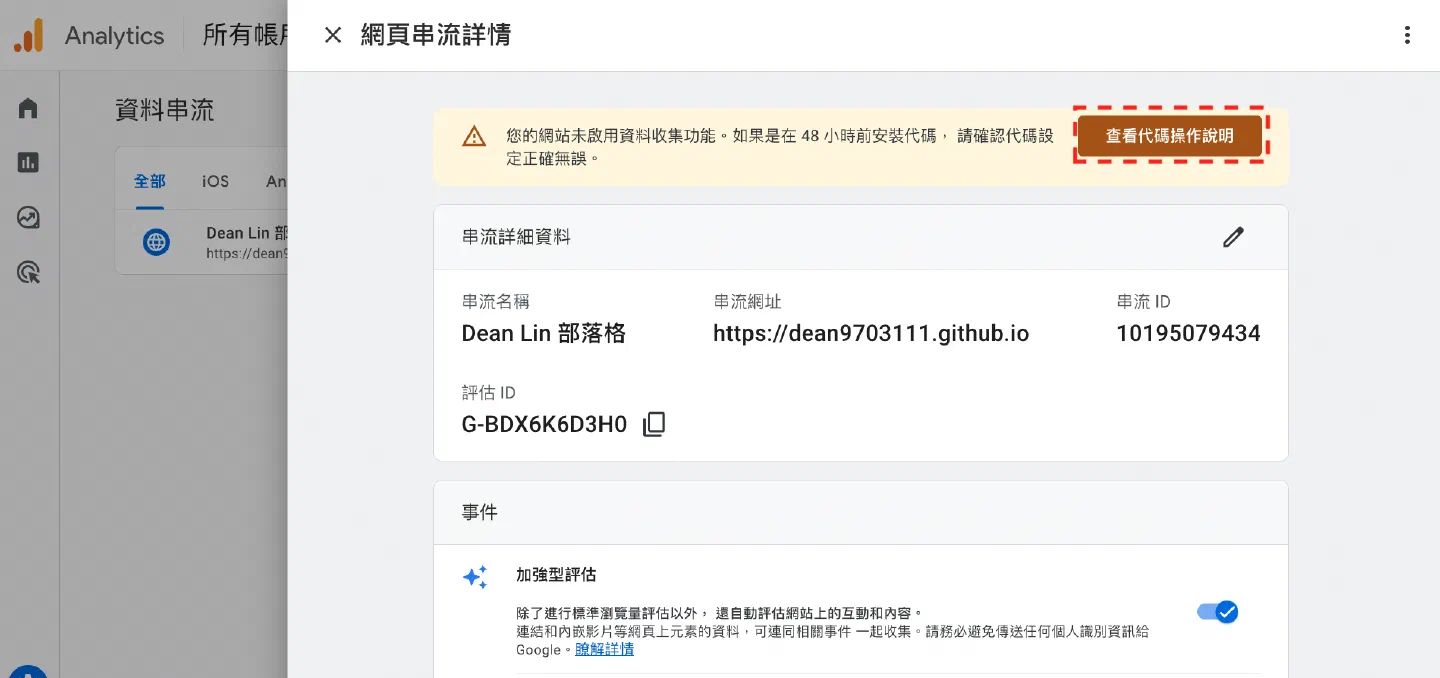1440x678 pixels.
Task: Close the web stream details panel
Action: click(x=333, y=35)
